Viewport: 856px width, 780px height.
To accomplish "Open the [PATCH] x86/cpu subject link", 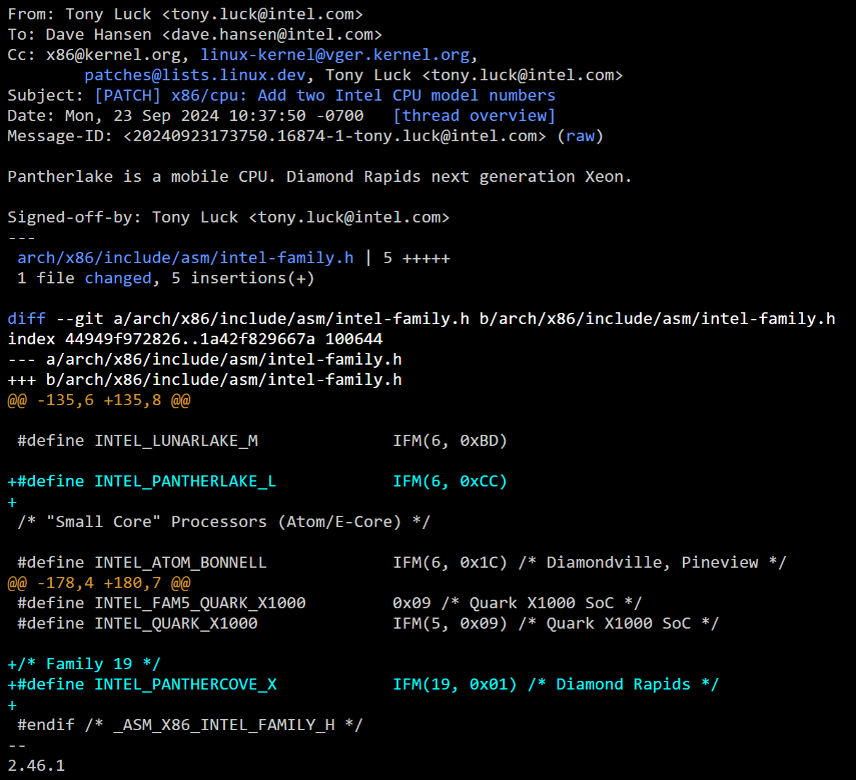I will tap(325, 96).
